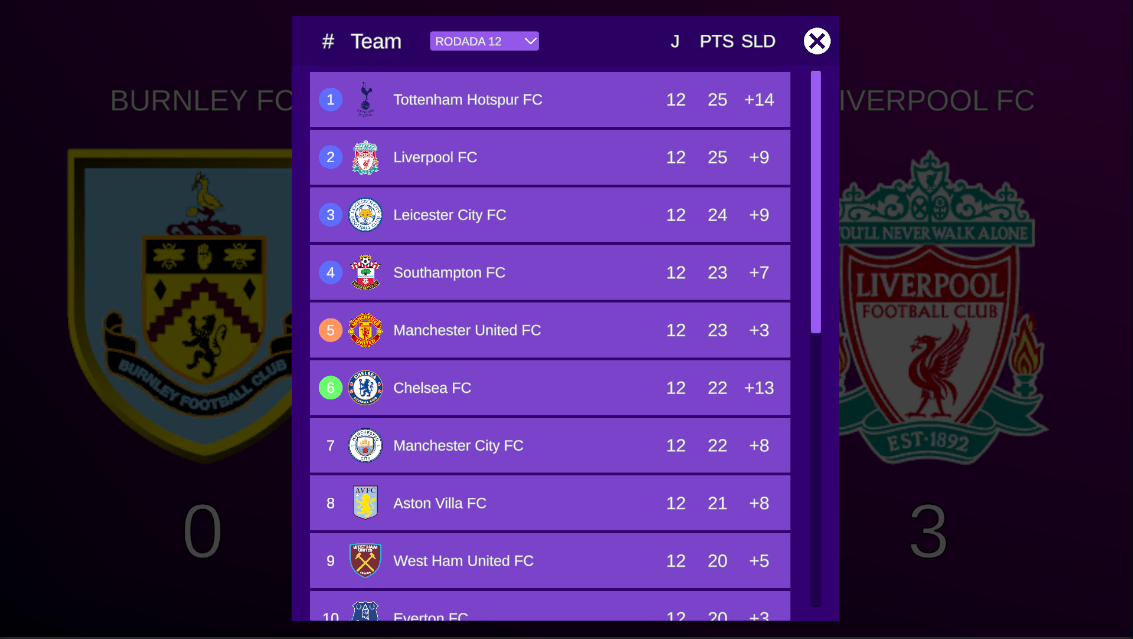The image size is (1133, 639).
Task: Click the Team column header
Action: 376,41
